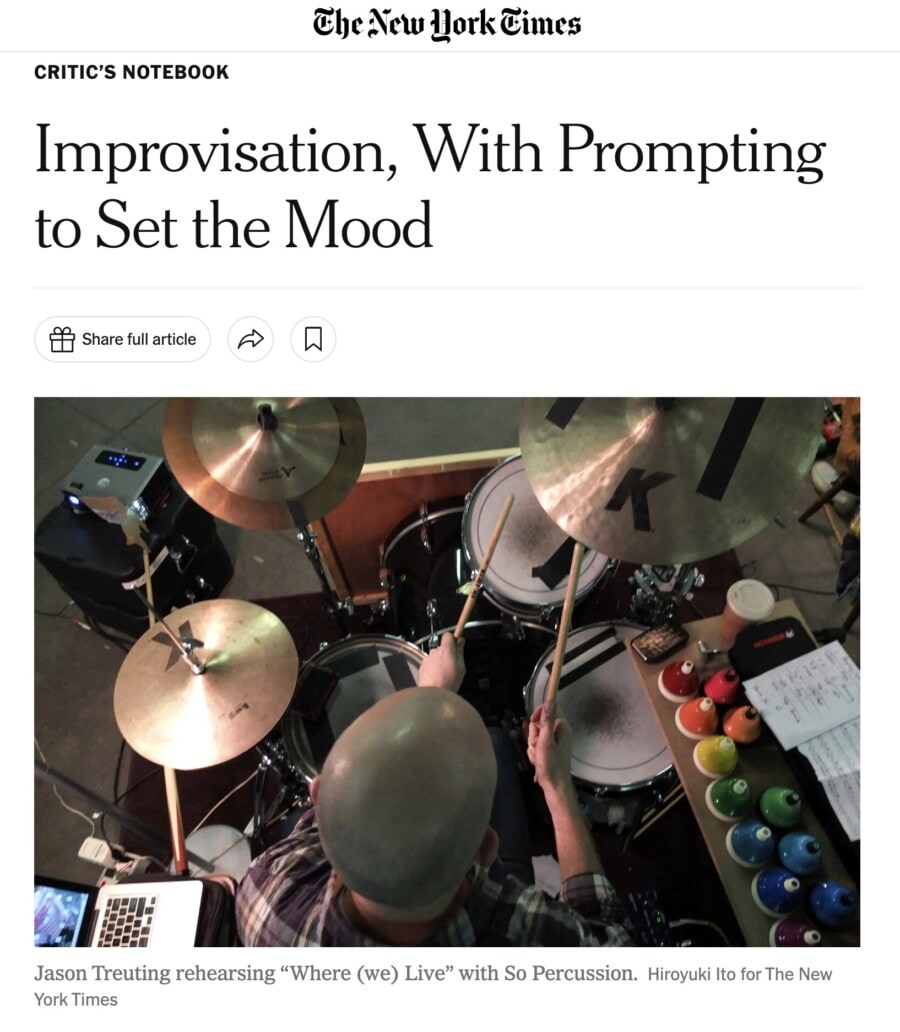Click the caption text about Jason Treuting

[x=336, y=973]
